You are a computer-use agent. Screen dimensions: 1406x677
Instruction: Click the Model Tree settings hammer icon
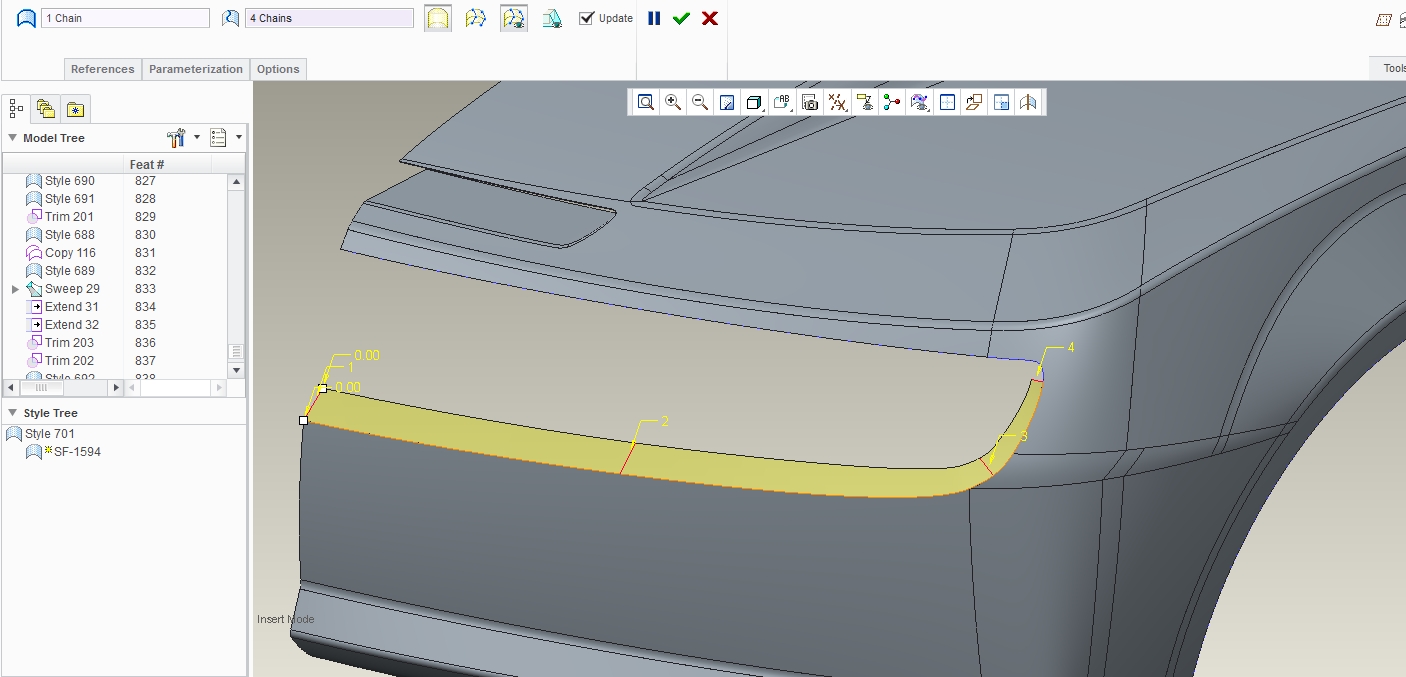coord(177,137)
